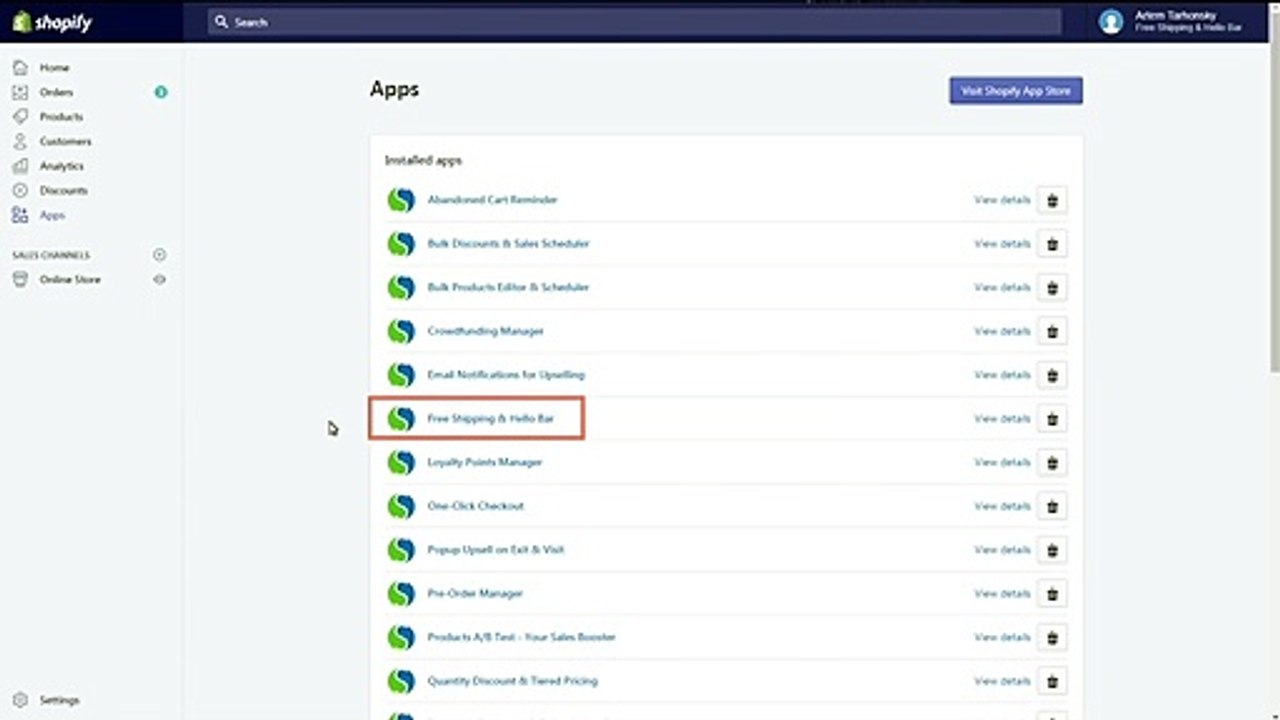View details for Popup Upsell on Exit & Visit

click(1002, 550)
